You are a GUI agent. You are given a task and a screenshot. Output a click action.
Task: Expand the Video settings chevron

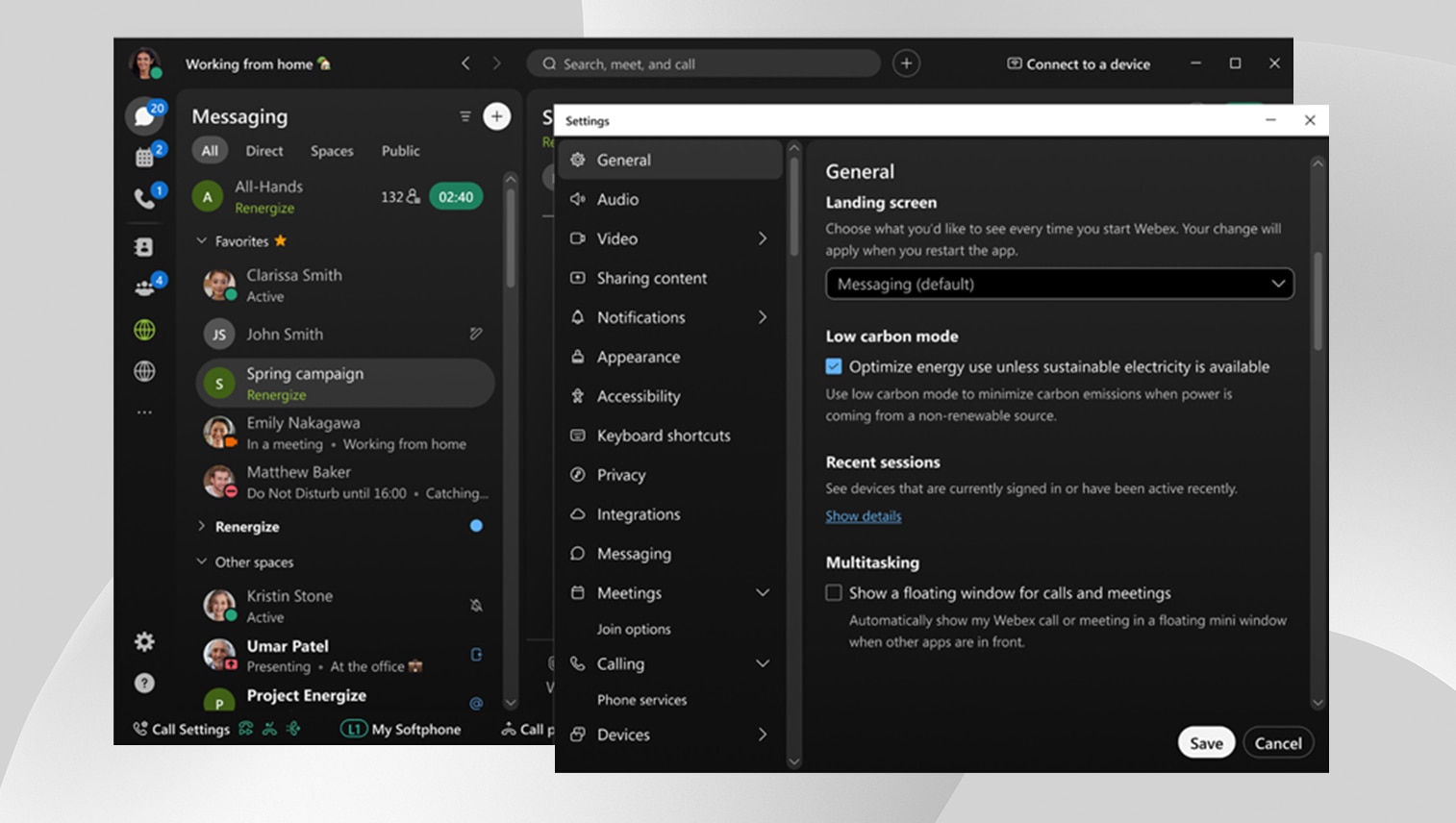tap(763, 238)
